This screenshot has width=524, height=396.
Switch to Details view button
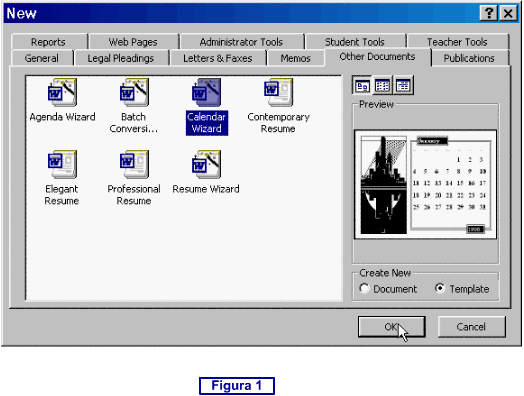(x=403, y=86)
